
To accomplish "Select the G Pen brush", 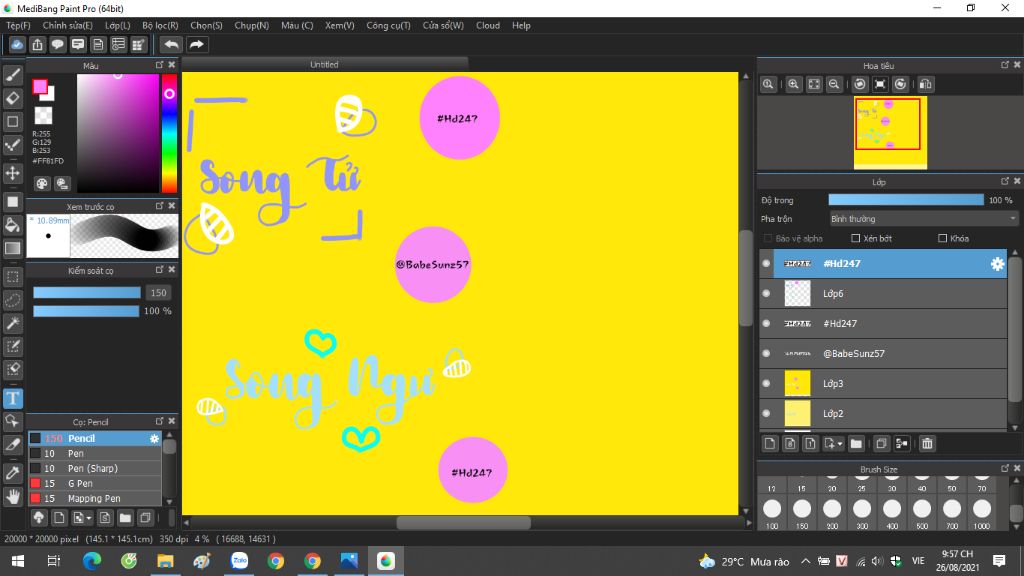I will 95,484.
